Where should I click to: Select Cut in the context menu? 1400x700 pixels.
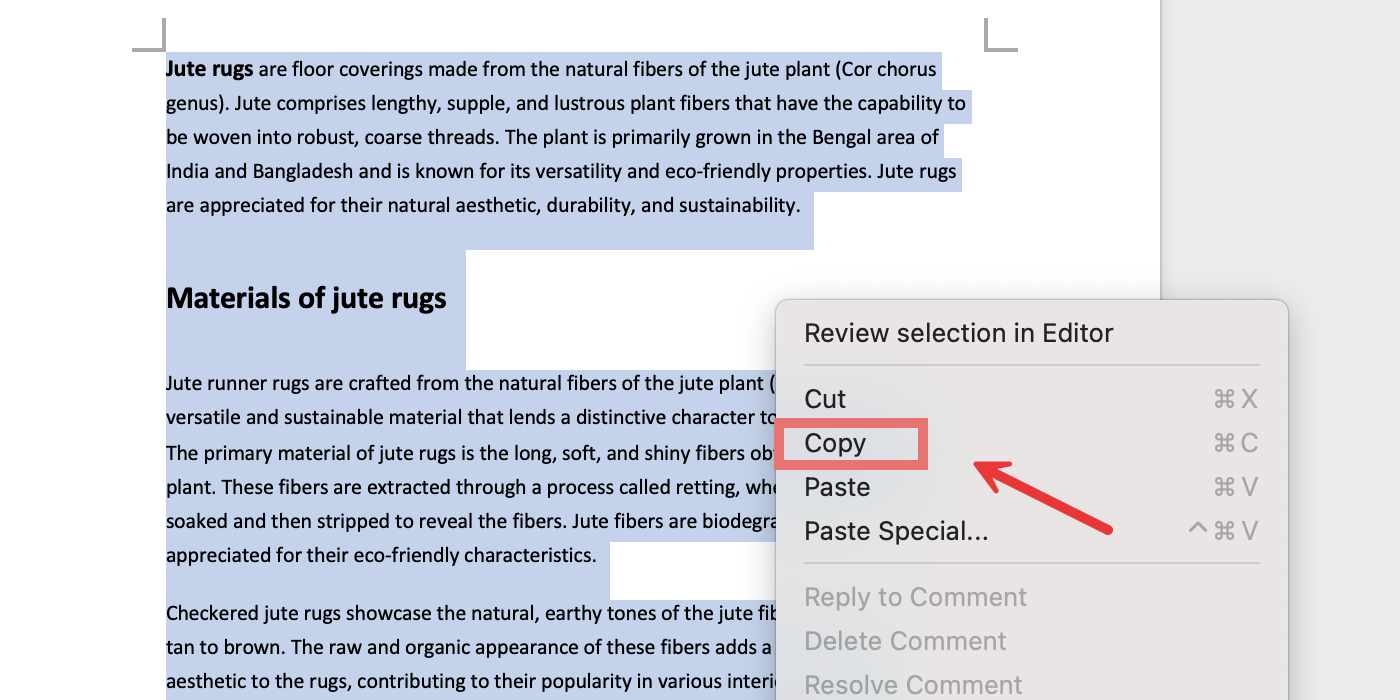[x=826, y=399]
